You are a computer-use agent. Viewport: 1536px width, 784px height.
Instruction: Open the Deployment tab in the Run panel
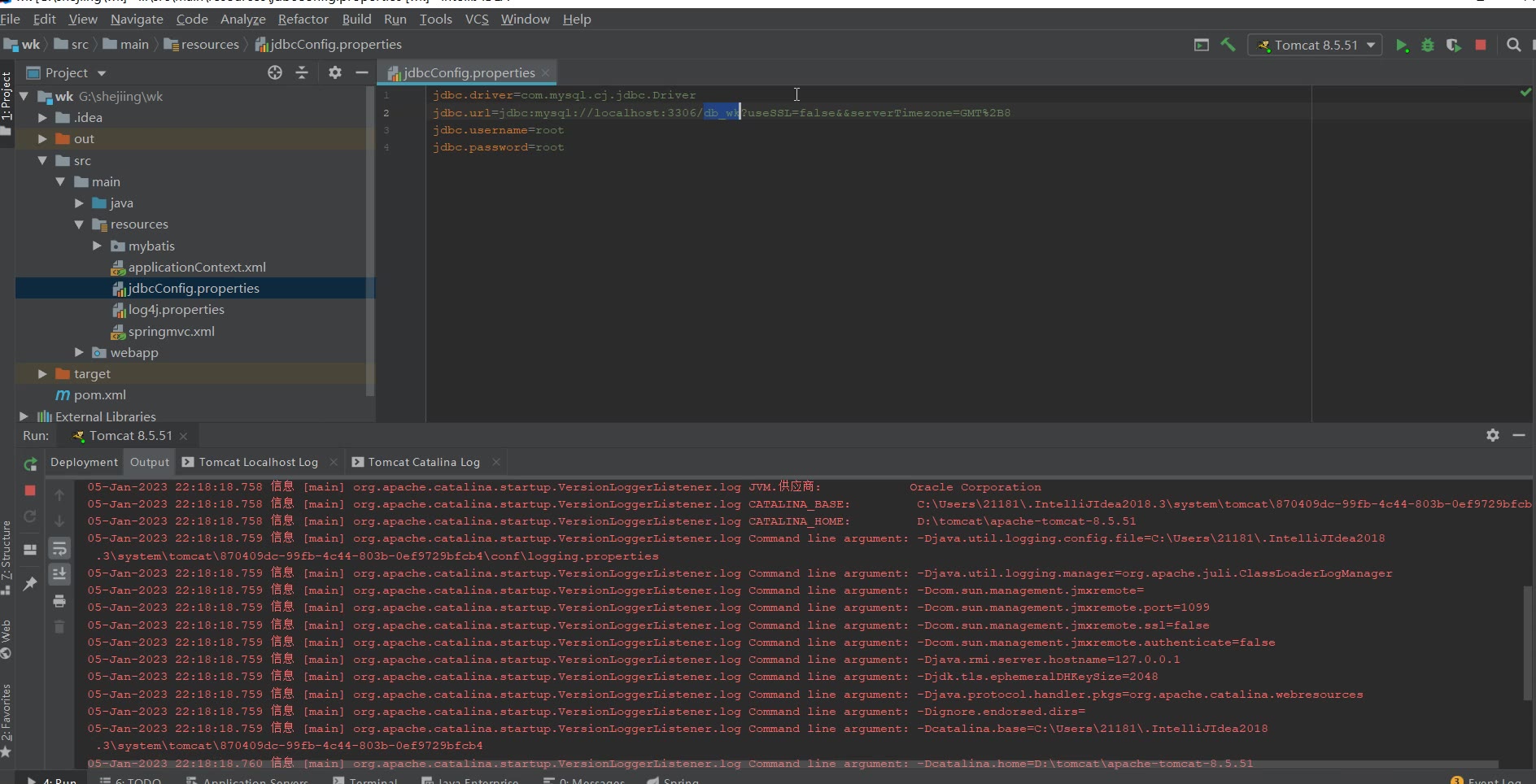pyautogui.click(x=84, y=462)
